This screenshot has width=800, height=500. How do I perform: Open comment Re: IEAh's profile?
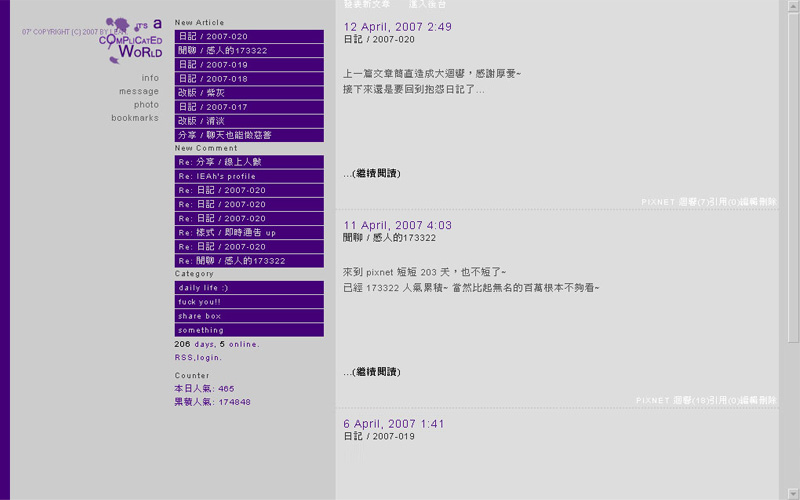pyautogui.click(x=249, y=176)
